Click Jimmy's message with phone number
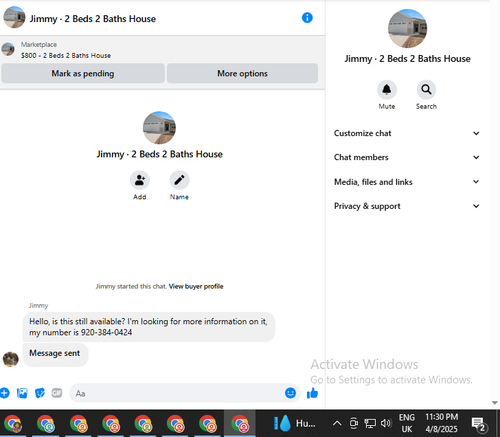 [149, 327]
